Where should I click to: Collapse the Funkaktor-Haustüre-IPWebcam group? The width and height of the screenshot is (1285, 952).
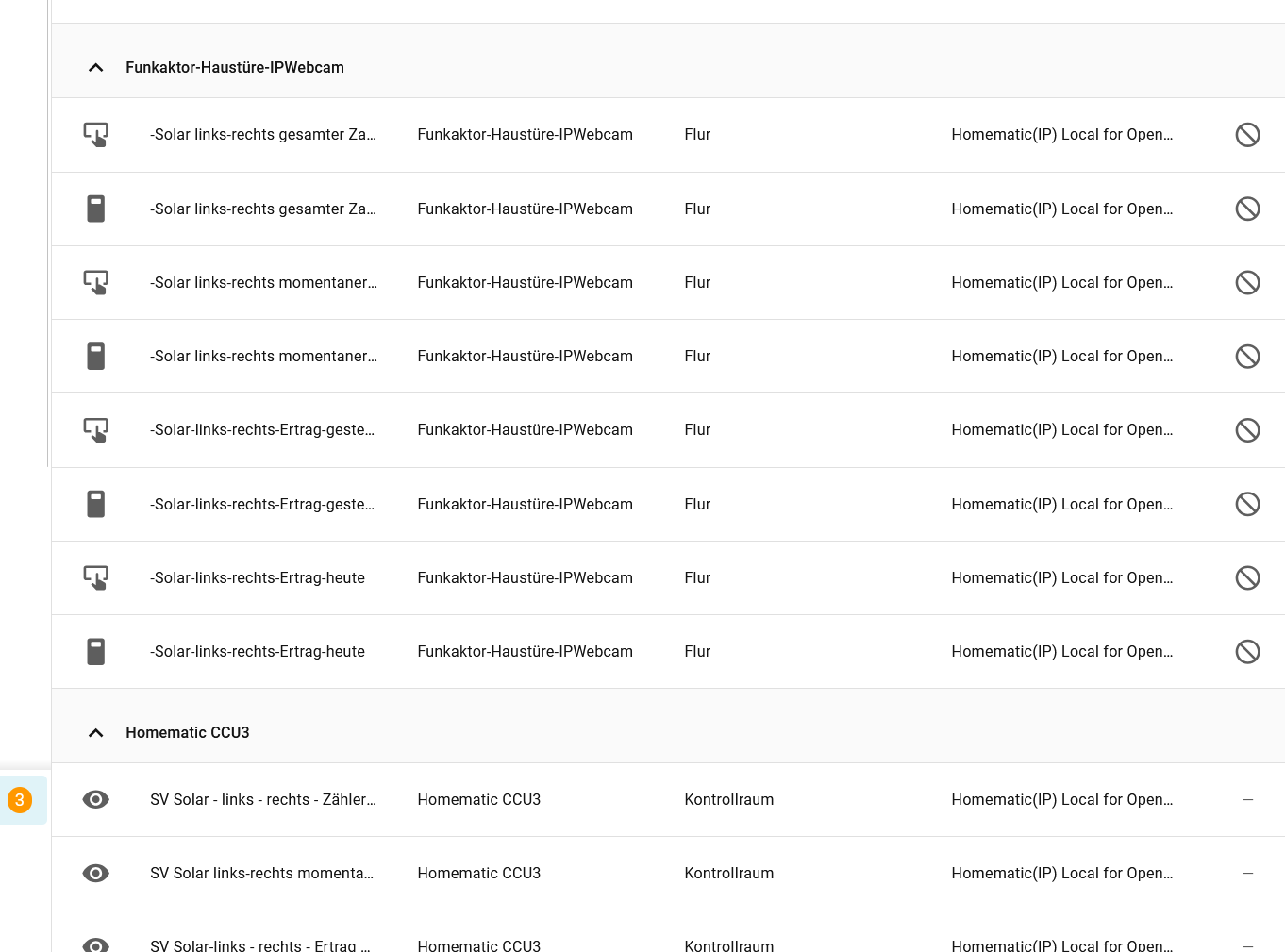(x=95, y=68)
